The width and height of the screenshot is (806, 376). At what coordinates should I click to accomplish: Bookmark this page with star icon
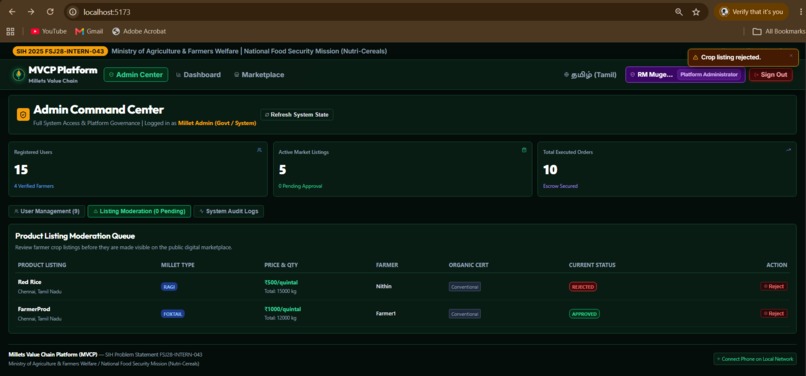(696, 12)
